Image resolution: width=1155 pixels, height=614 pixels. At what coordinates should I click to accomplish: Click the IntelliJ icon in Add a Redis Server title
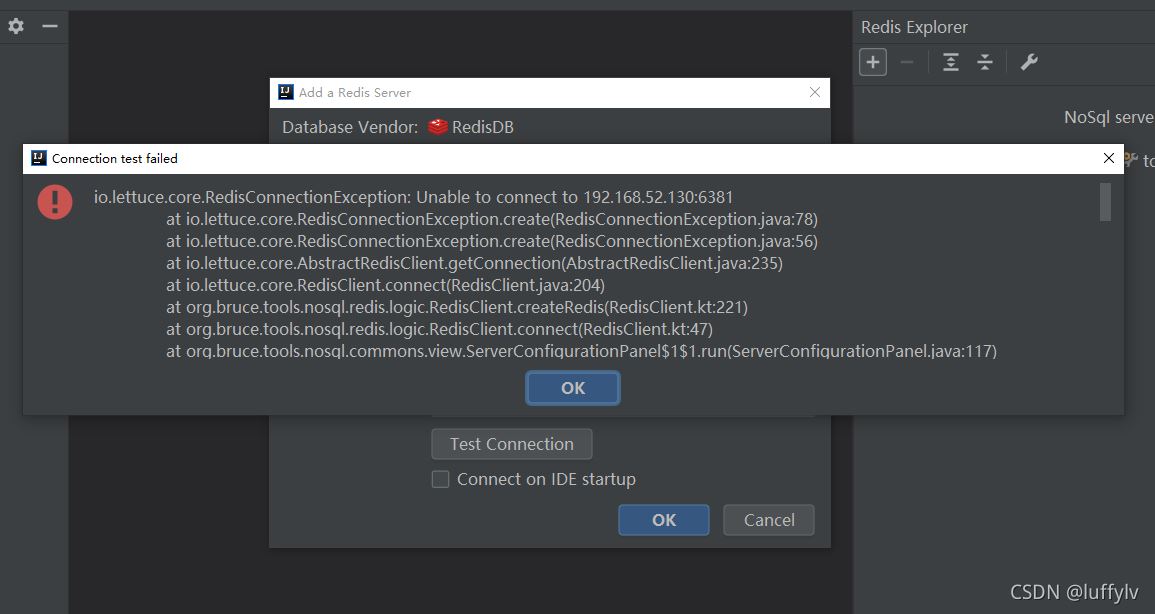286,92
